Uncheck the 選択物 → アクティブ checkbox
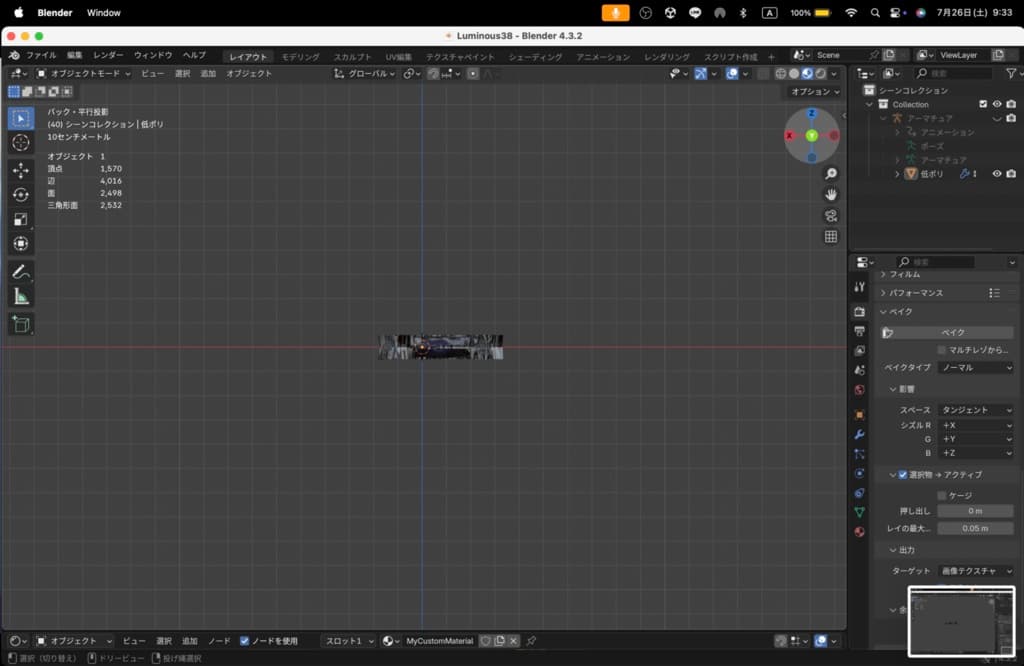Viewport: 1024px width, 666px height. [x=903, y=475]
